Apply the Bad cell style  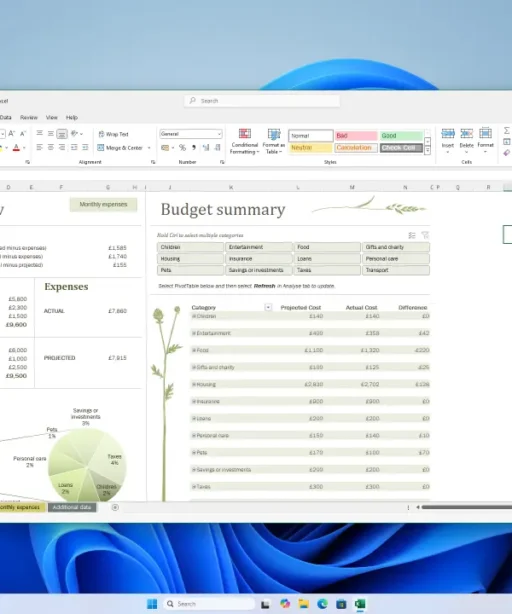(356, 135)
